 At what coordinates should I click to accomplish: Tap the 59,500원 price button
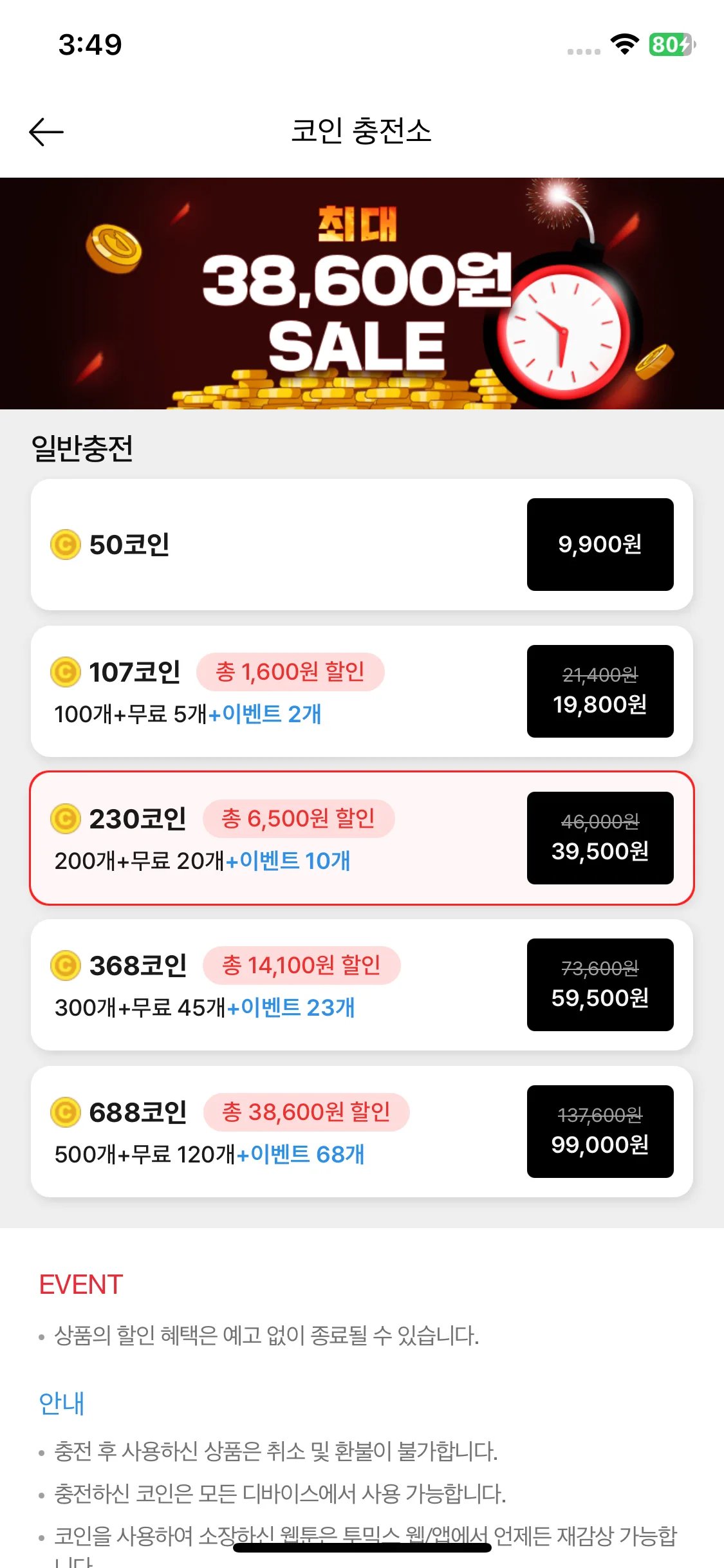point(600,985)
